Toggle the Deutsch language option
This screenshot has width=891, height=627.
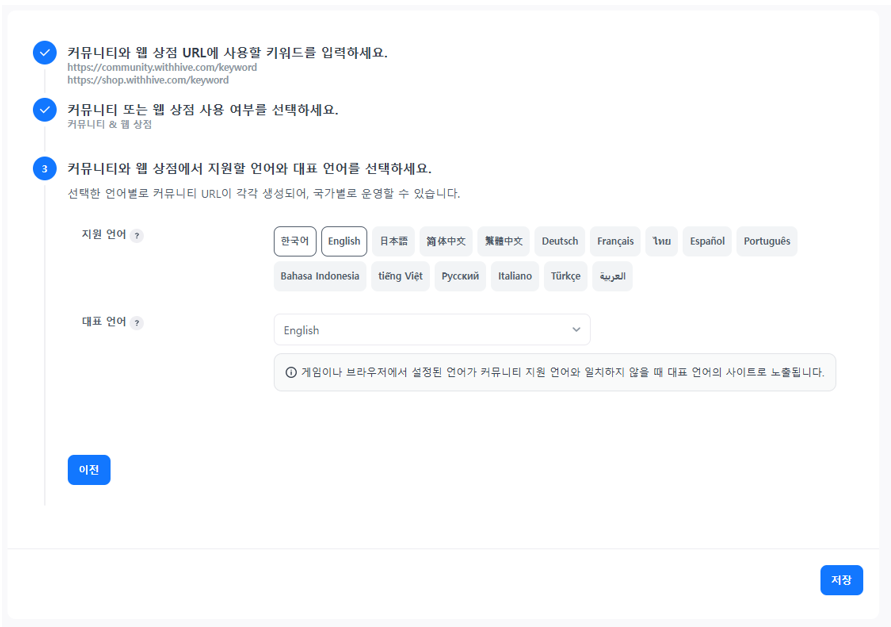(x=560, y=241)
